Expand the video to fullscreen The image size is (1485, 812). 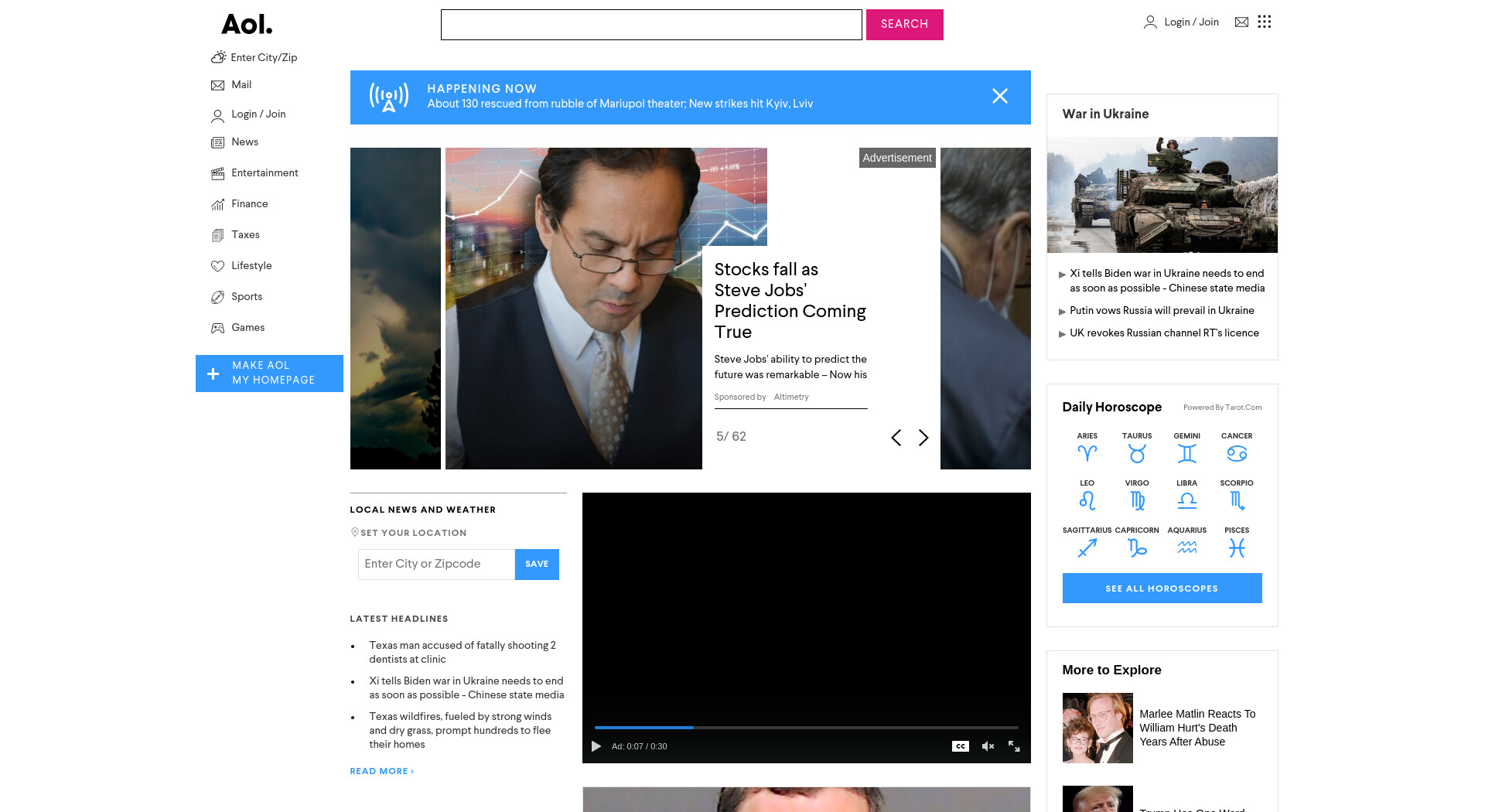(1014, 746)
